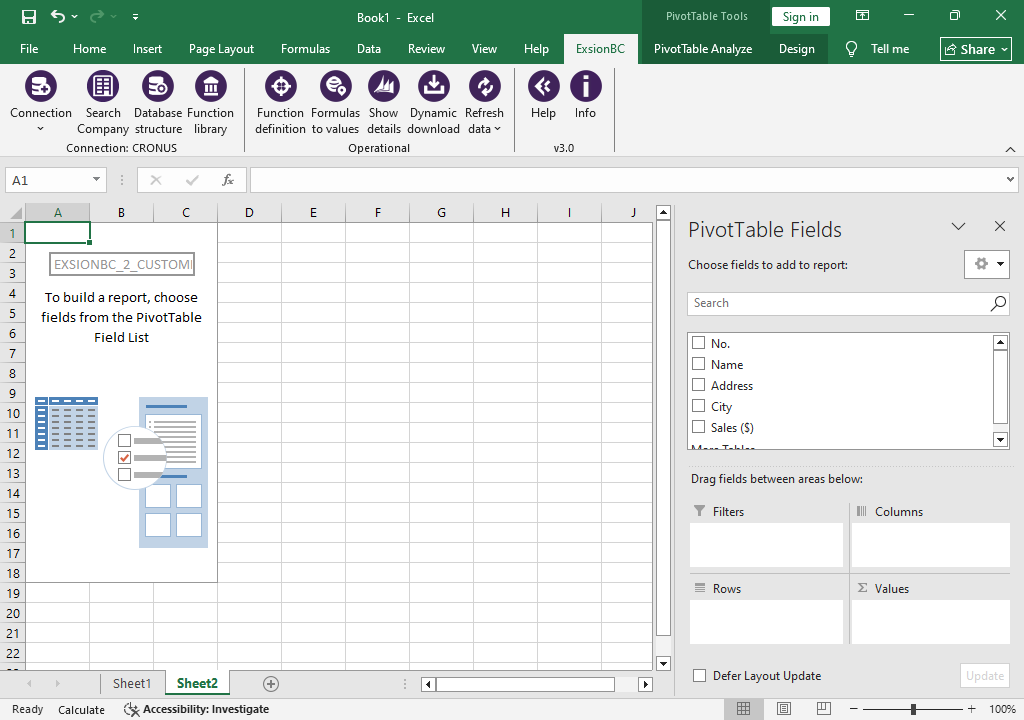Switch to the Formulas tab
Viewport: 1024px width, 720px height.
(305, 49)
